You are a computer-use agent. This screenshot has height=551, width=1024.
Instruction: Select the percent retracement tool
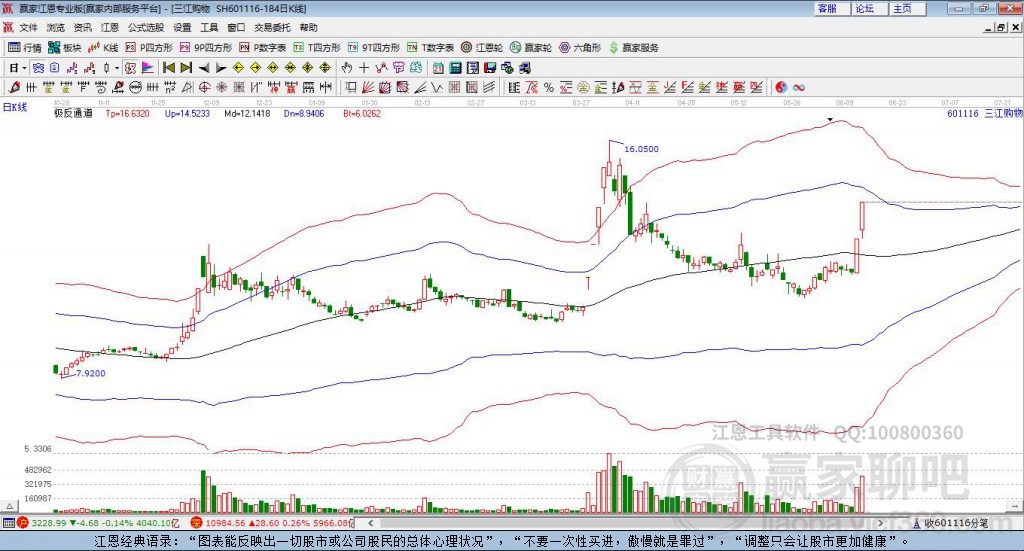[x=549, y=87]
